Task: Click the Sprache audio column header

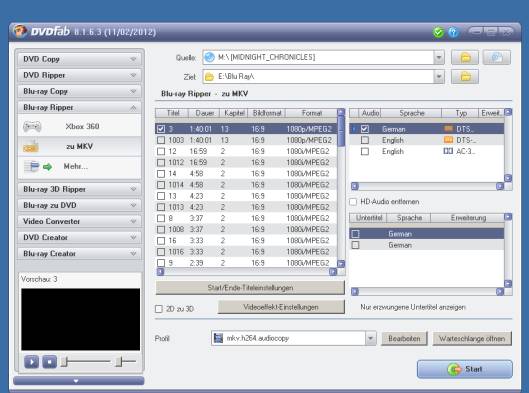Action: 411,113
